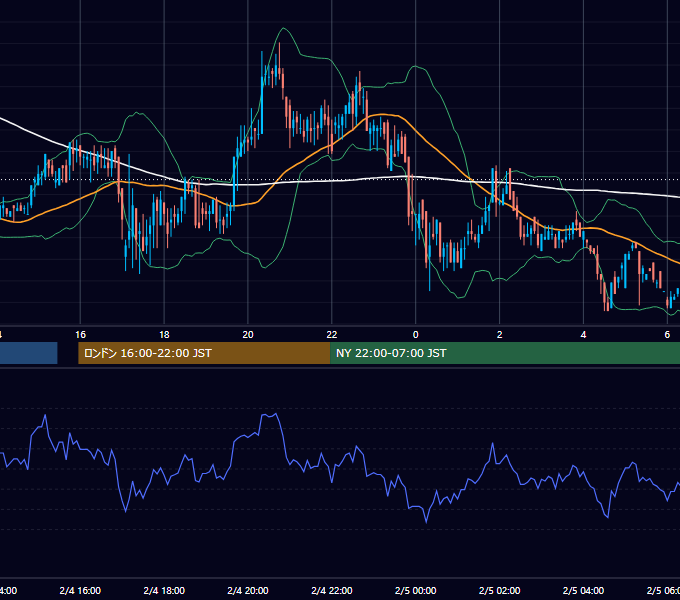680x600 pixels.
Task: Click the dotted horizontal price level line
Action: [340, 179]
